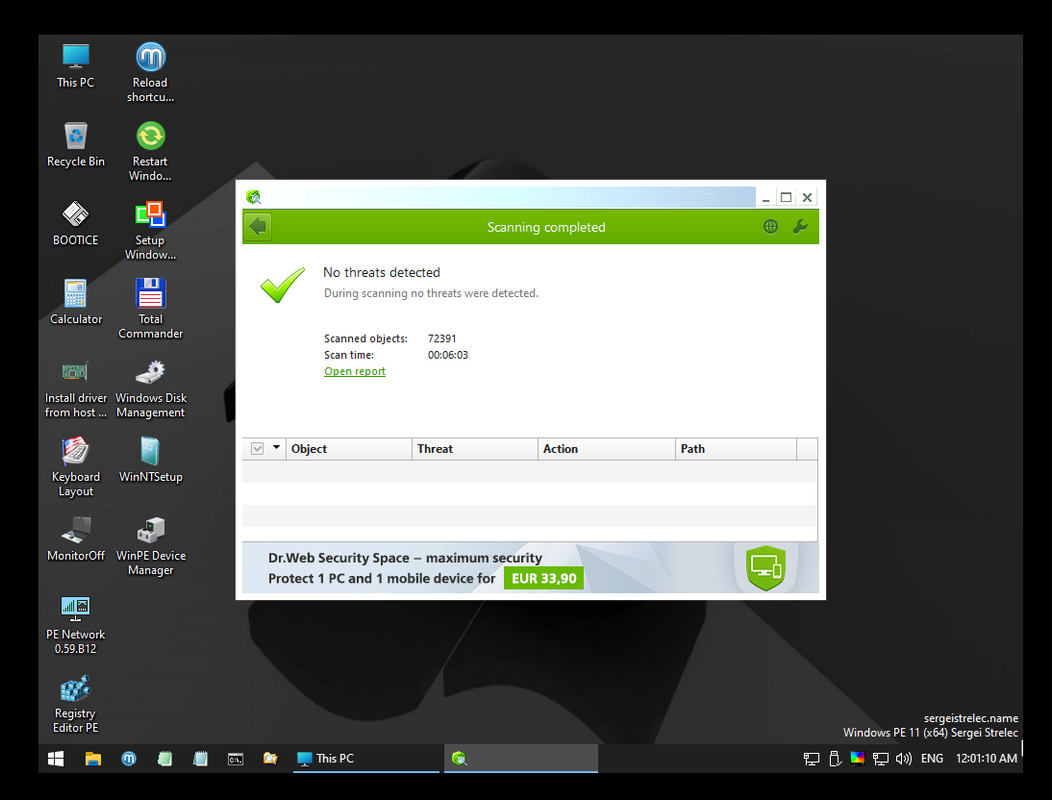Open the Dr.Web Security Space banner
Viewport: 1052px width, 800px height.
530,568
